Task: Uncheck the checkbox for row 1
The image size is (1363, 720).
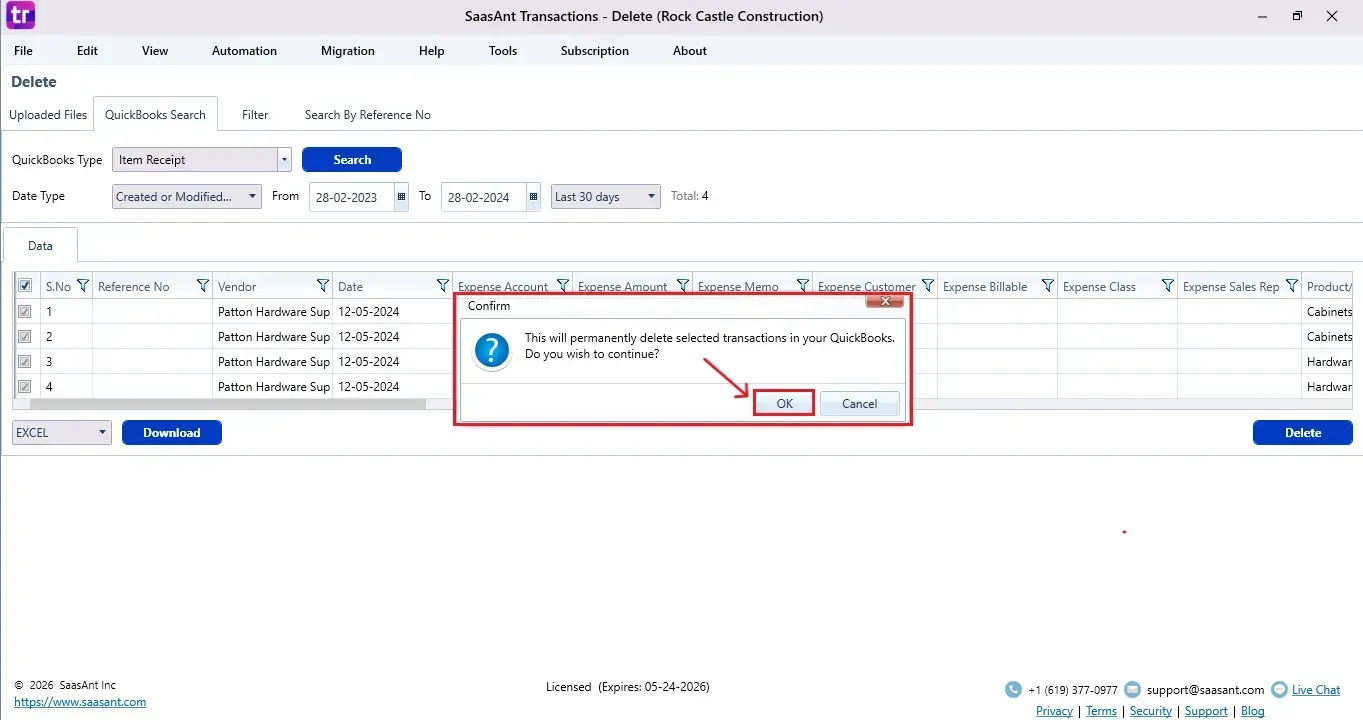Action: coord(25,311)
